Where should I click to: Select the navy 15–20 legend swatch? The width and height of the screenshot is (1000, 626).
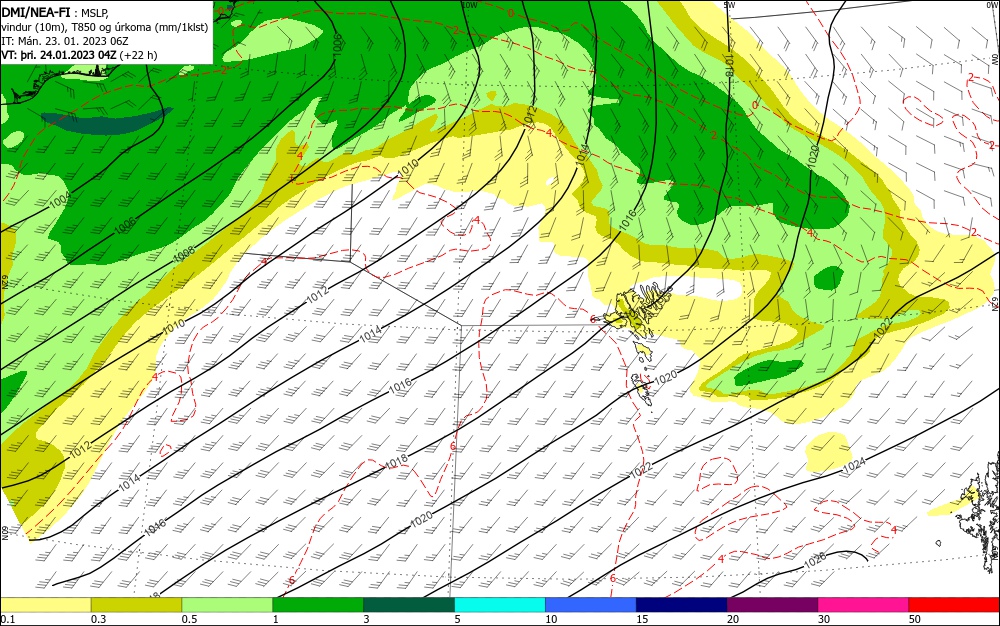click(682, 605)
